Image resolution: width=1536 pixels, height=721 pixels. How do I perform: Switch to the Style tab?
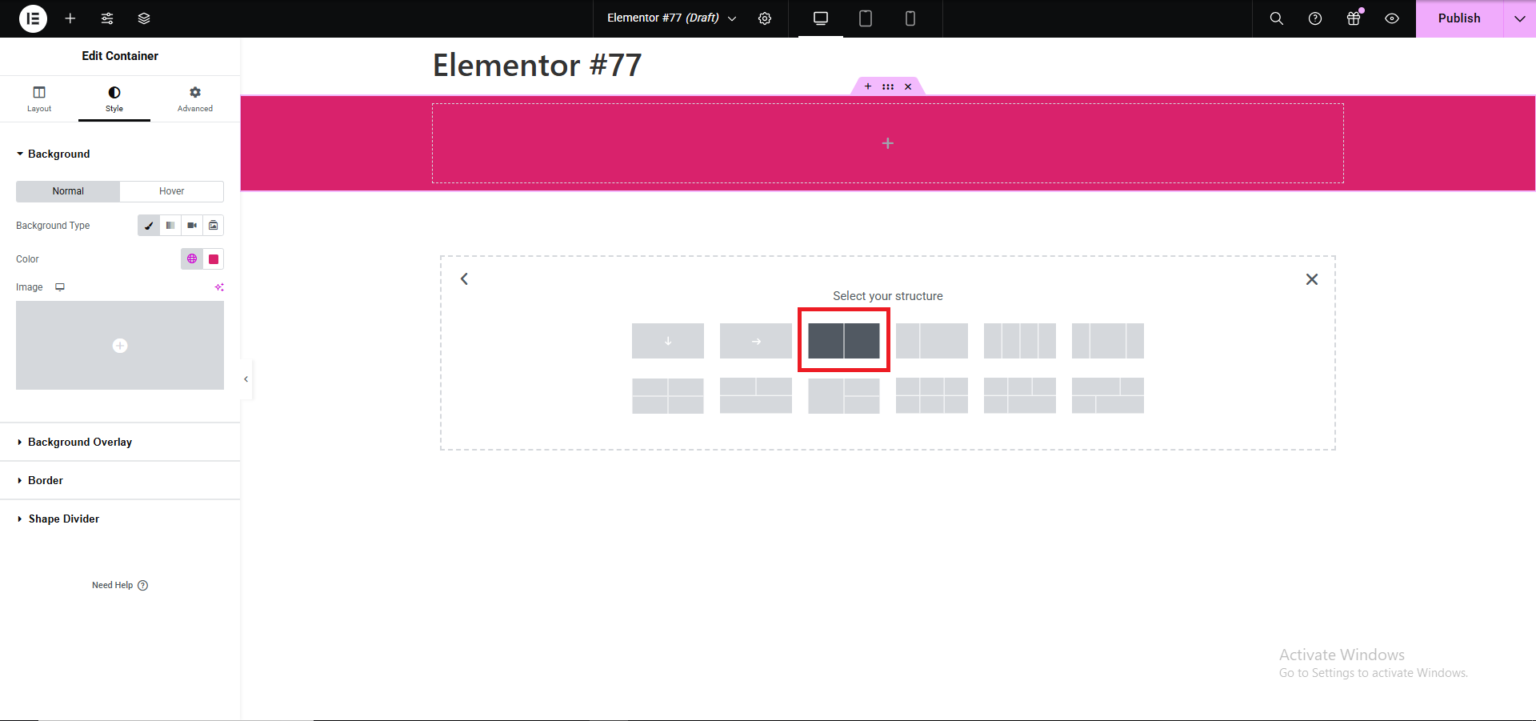(114, 99)
